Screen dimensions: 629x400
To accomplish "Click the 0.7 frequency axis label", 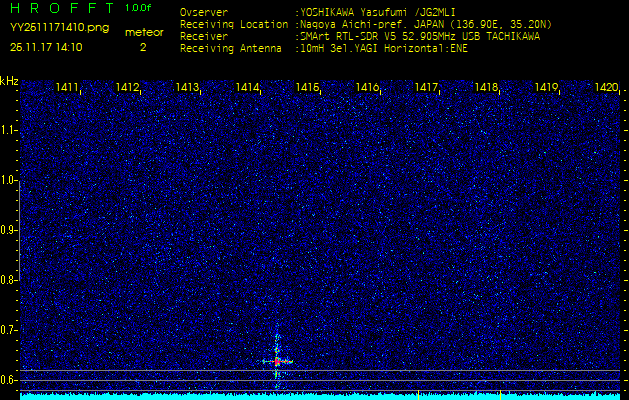I will (9, 330).
